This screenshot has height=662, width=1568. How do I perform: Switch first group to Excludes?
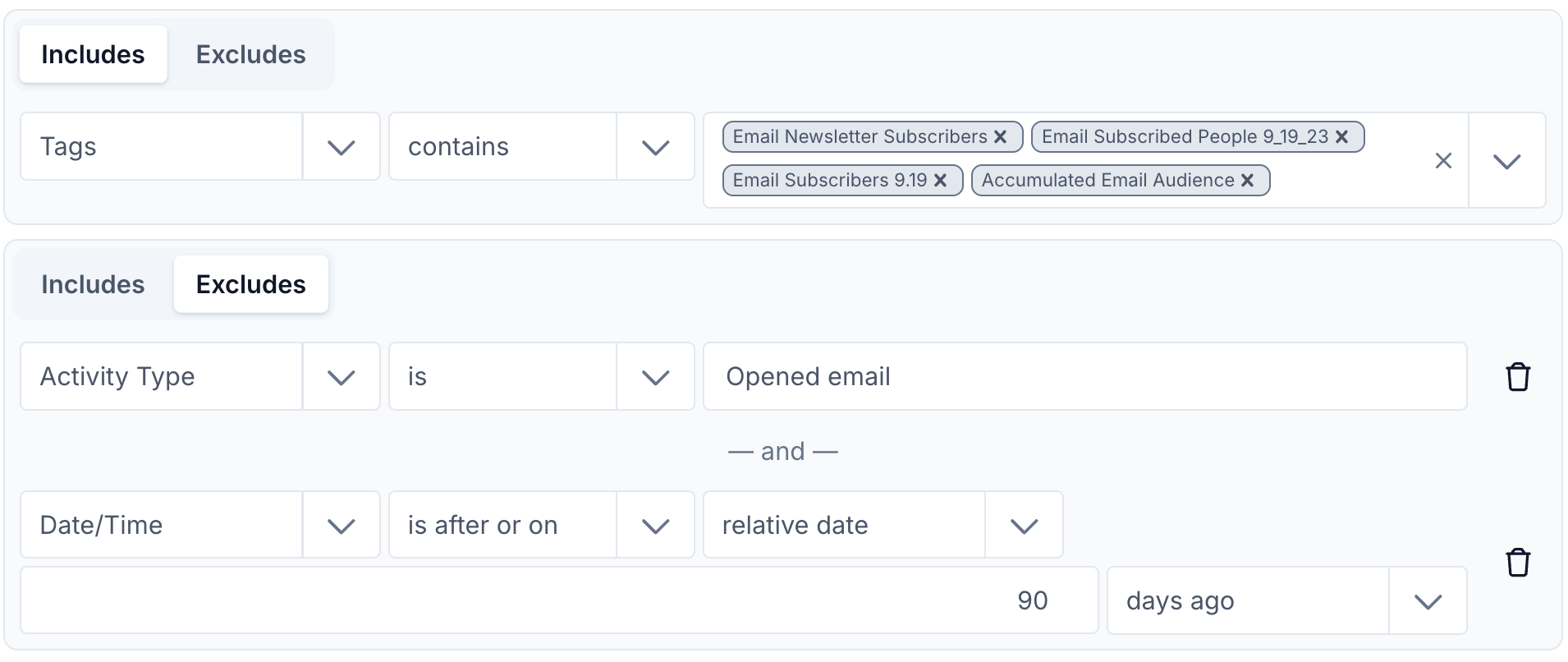(x=250, y=55)
